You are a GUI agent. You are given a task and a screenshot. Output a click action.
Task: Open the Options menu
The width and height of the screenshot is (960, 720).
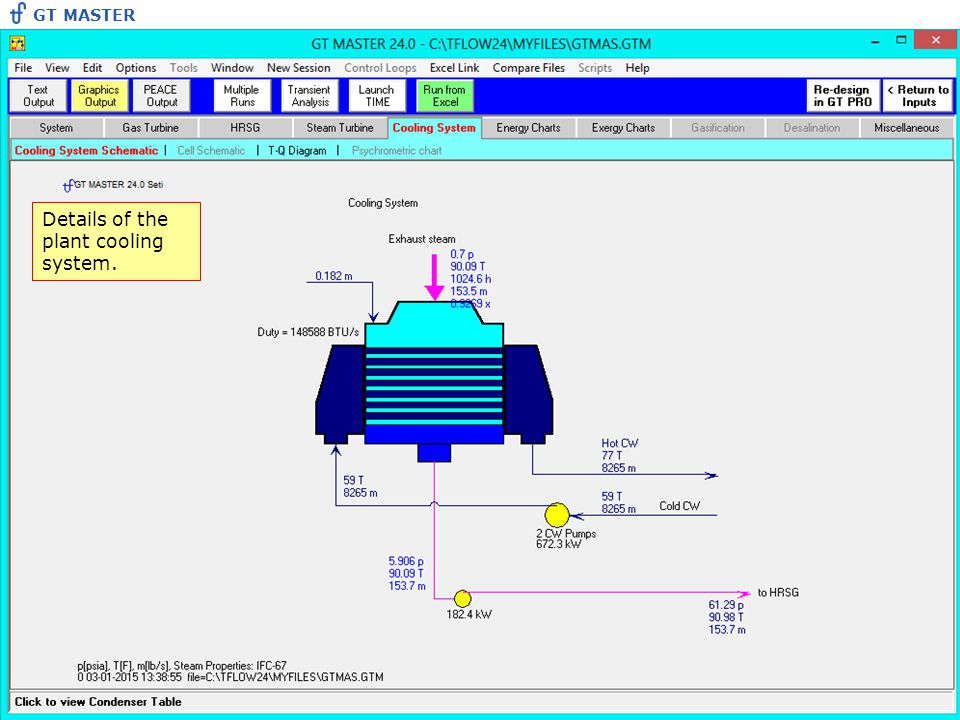tap(136, 68)
